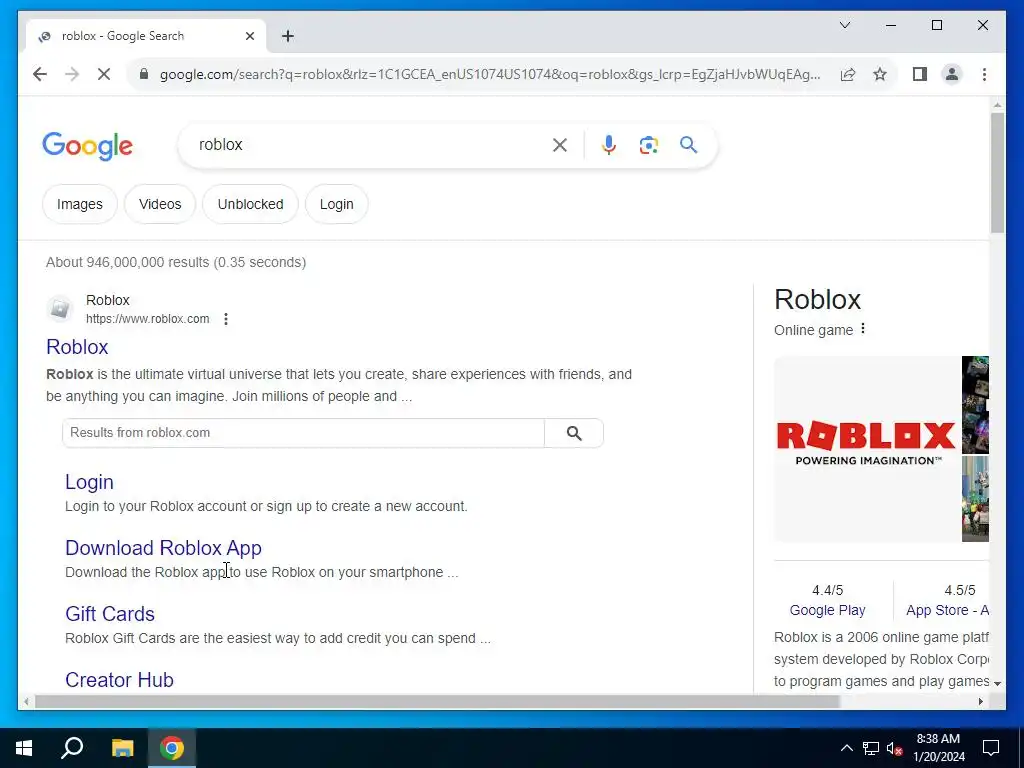Open the Roblox main result title
1024x768 pixels.
pyautogui.click(x=77, y=347)
